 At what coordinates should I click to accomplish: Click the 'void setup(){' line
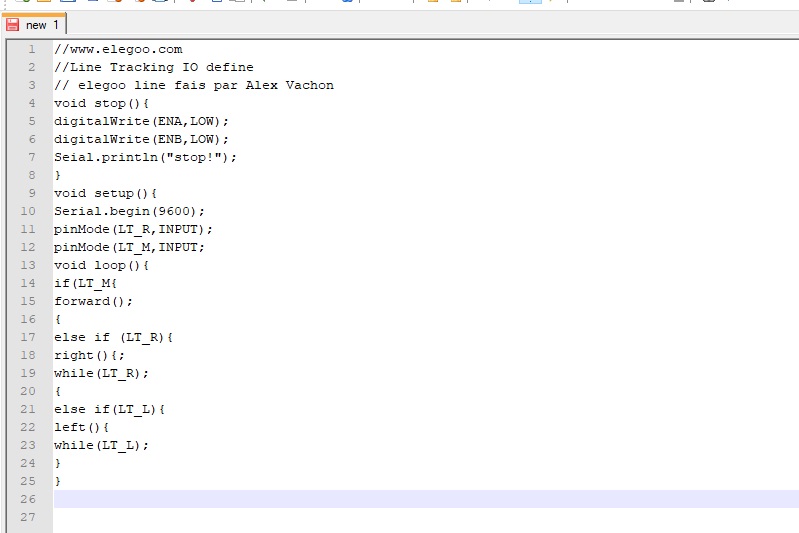point(105,193)
